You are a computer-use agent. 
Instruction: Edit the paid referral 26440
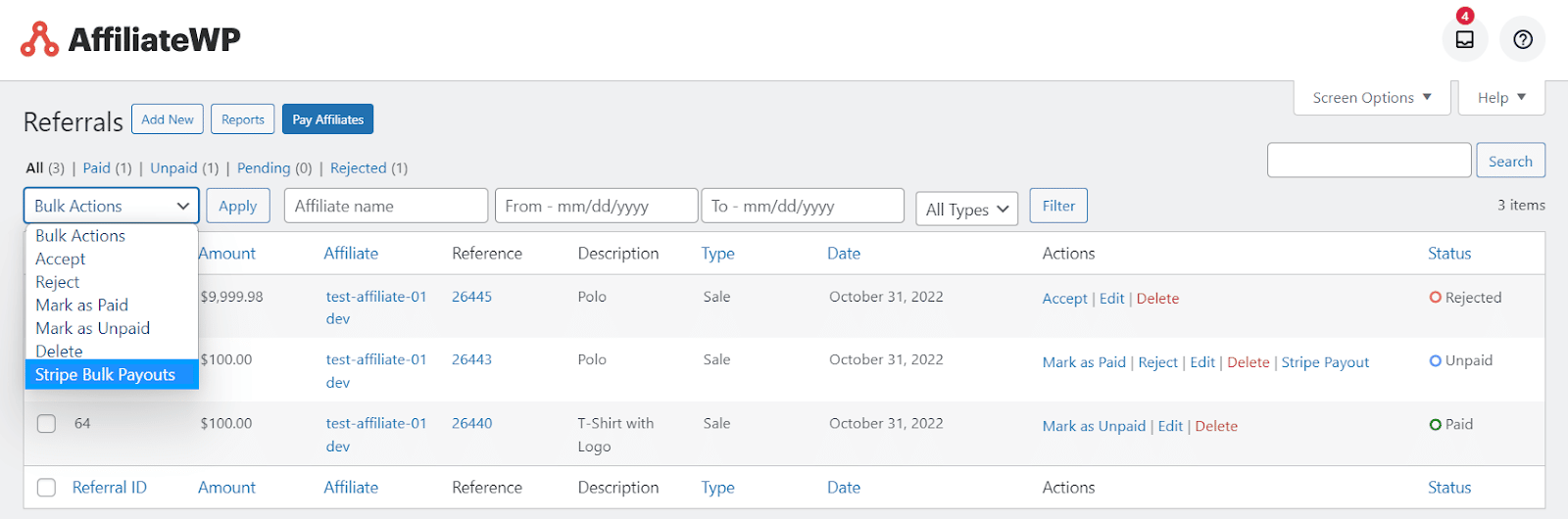[1170, 426]
